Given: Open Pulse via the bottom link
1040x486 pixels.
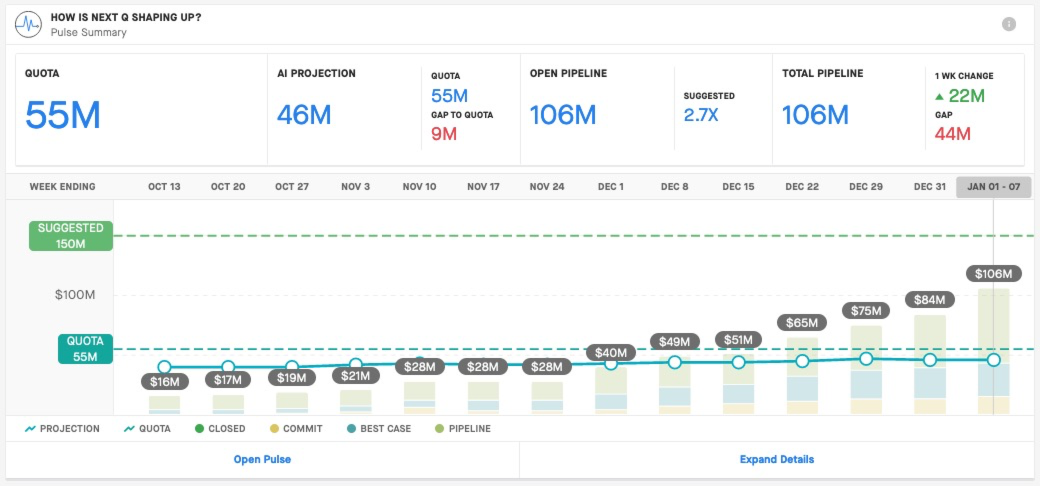Looking at the screenshot, I should [262, 459].
